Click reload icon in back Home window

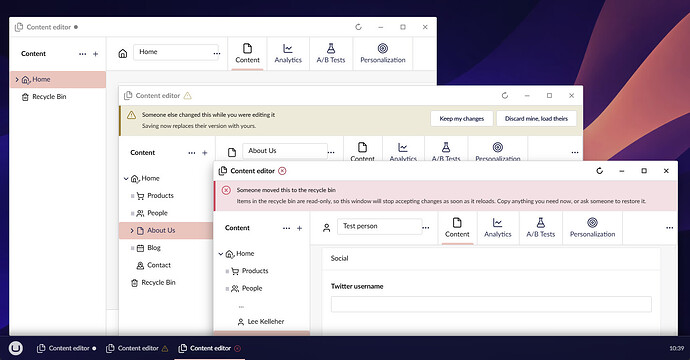click(x=358, y=27)
